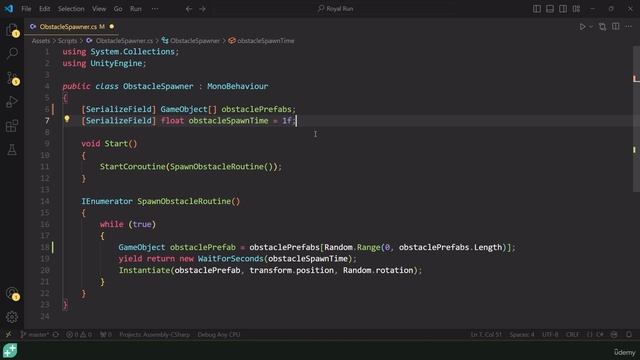The width and height of the screenshot is (640, 360).
Task: Open the Explorer view in the activity bar
Action: tap(12, 30)
